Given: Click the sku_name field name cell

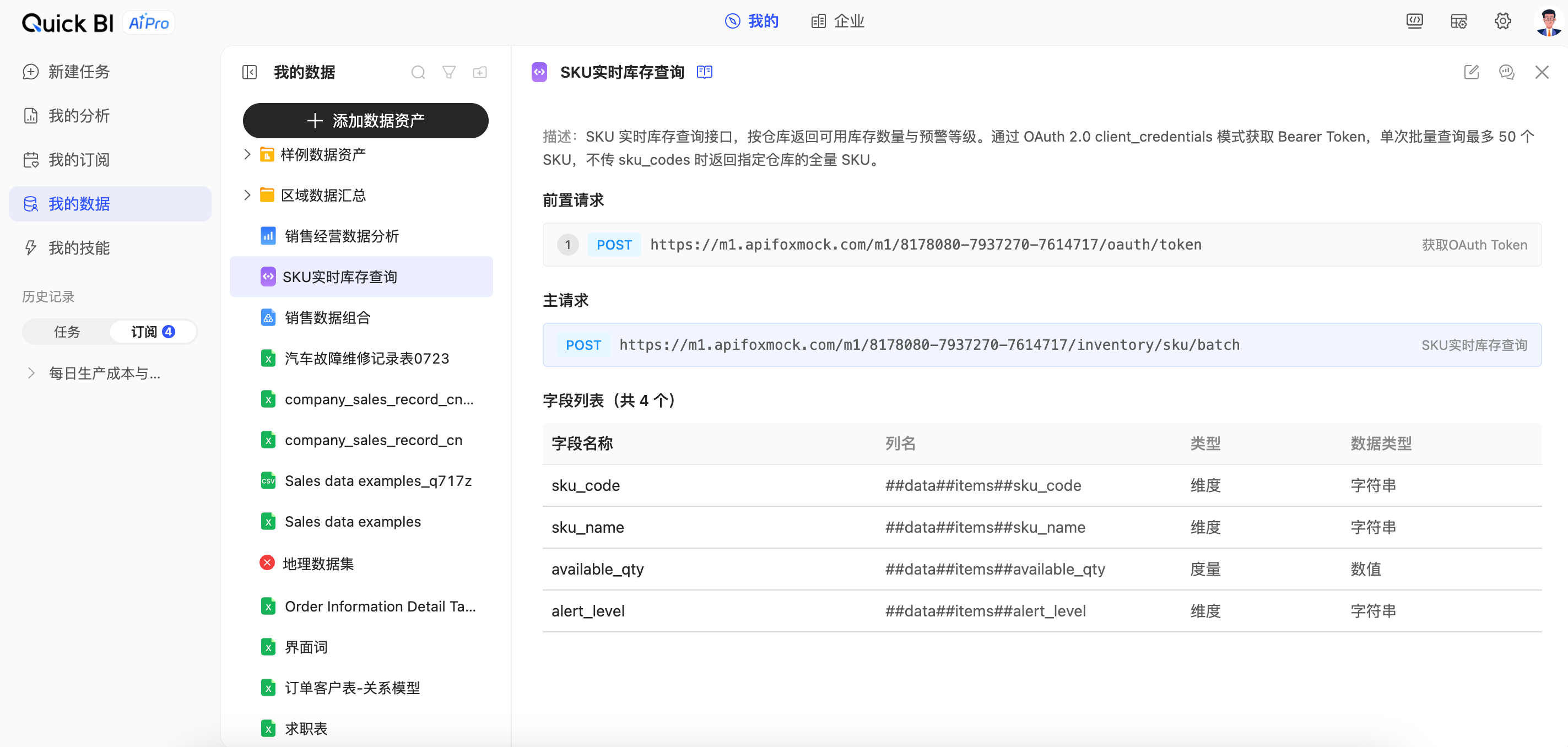Looking at the screenshot, I should (x=588, y=527).
